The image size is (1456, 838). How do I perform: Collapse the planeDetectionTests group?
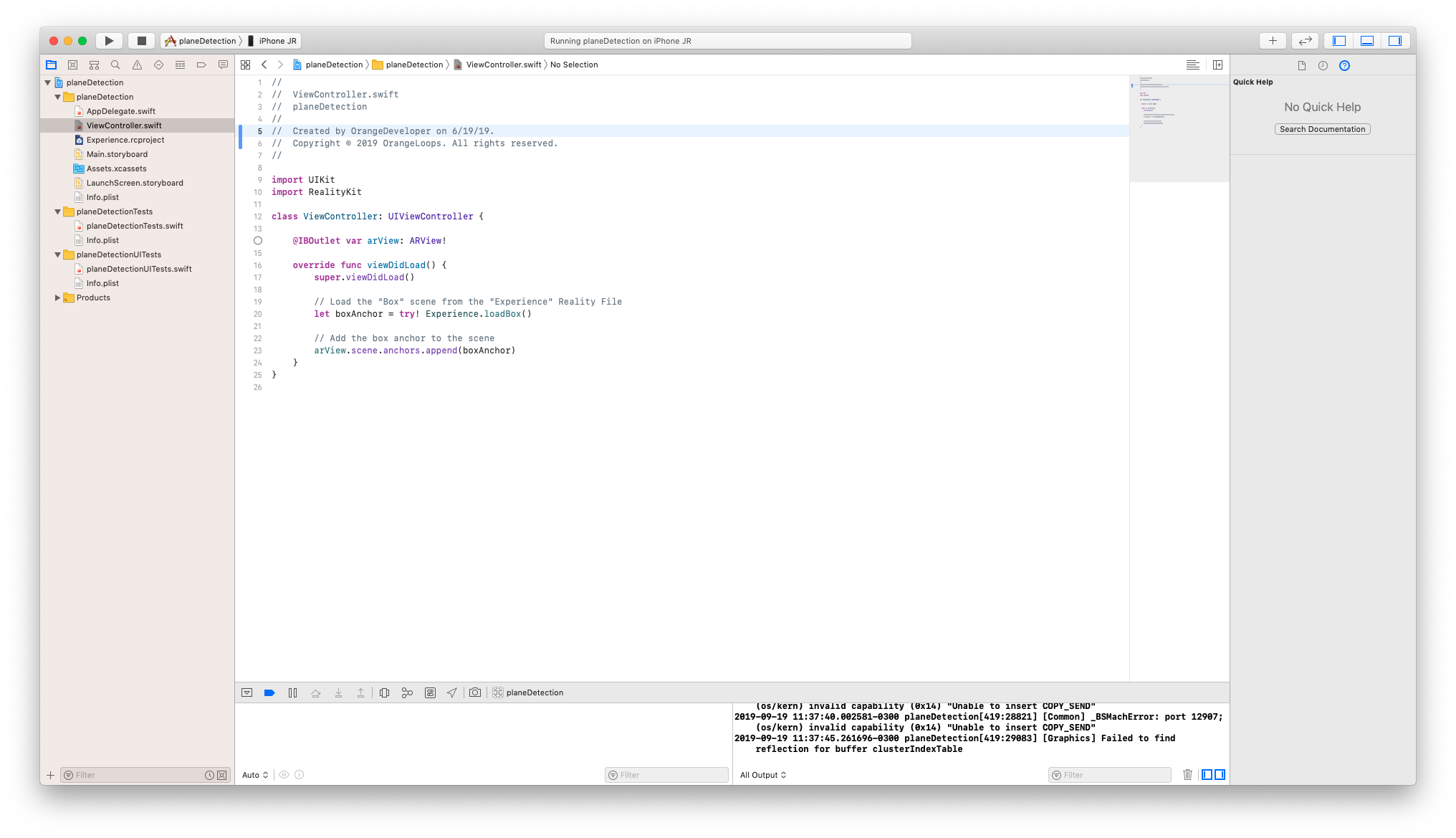[58, 211]
